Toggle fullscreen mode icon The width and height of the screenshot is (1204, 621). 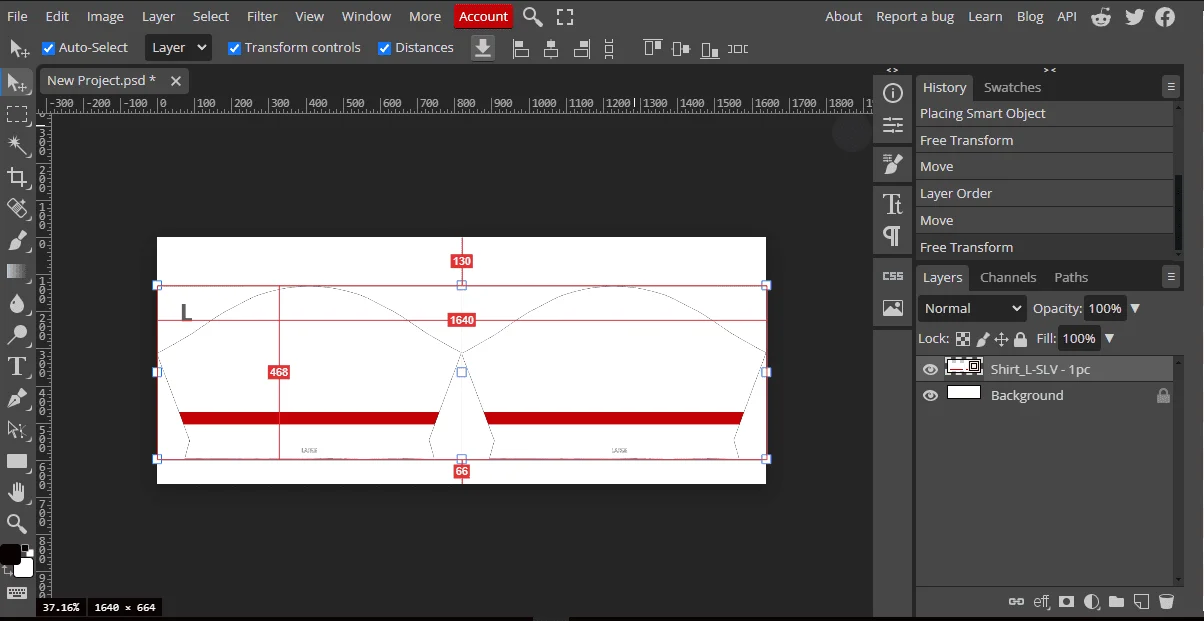click(565, 16)
